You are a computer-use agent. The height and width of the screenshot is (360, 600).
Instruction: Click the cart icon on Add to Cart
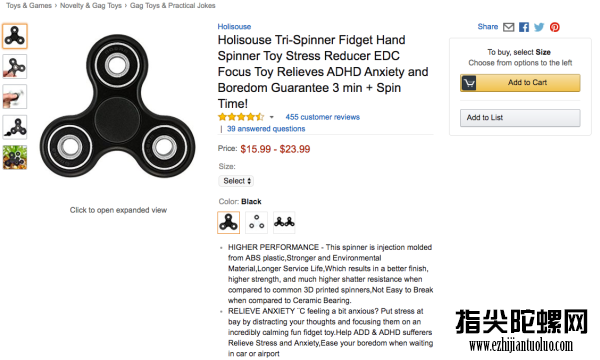[469, 83]
